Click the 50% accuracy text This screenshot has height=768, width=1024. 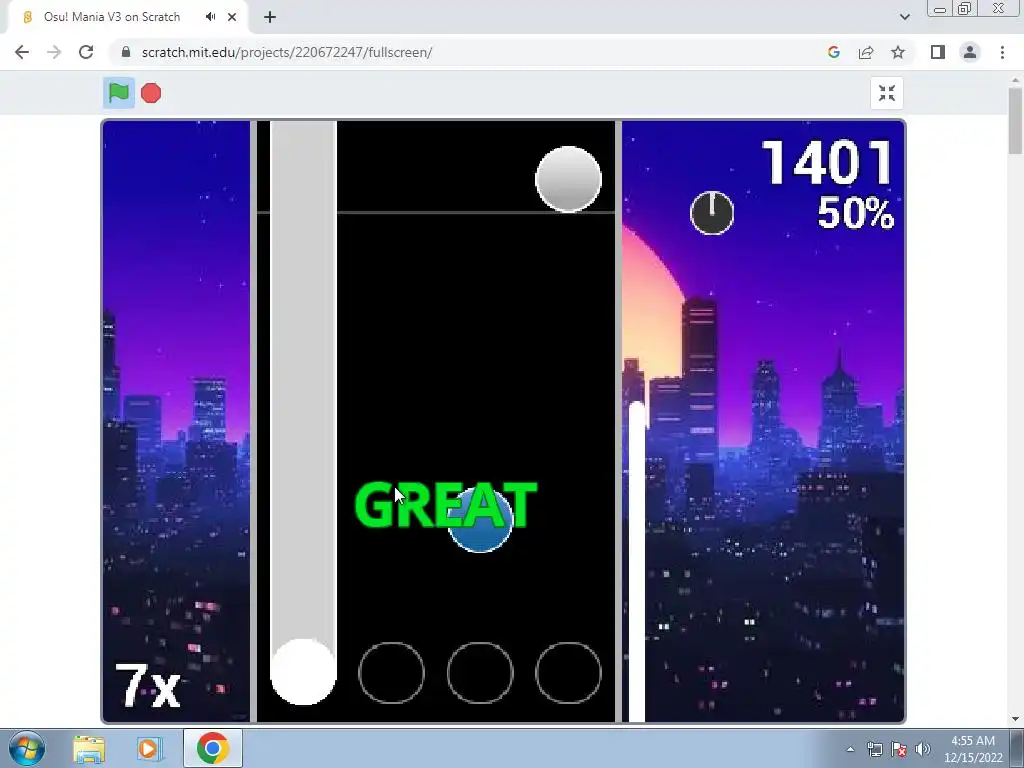[856, 213]
